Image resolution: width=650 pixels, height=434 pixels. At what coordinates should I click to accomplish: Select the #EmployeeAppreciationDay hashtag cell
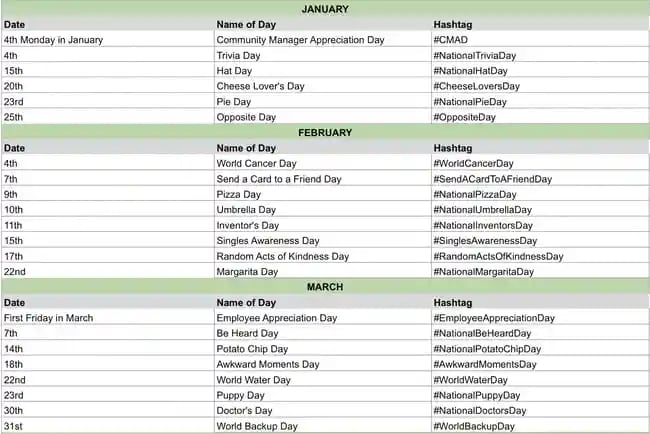(x=494, y=318)
